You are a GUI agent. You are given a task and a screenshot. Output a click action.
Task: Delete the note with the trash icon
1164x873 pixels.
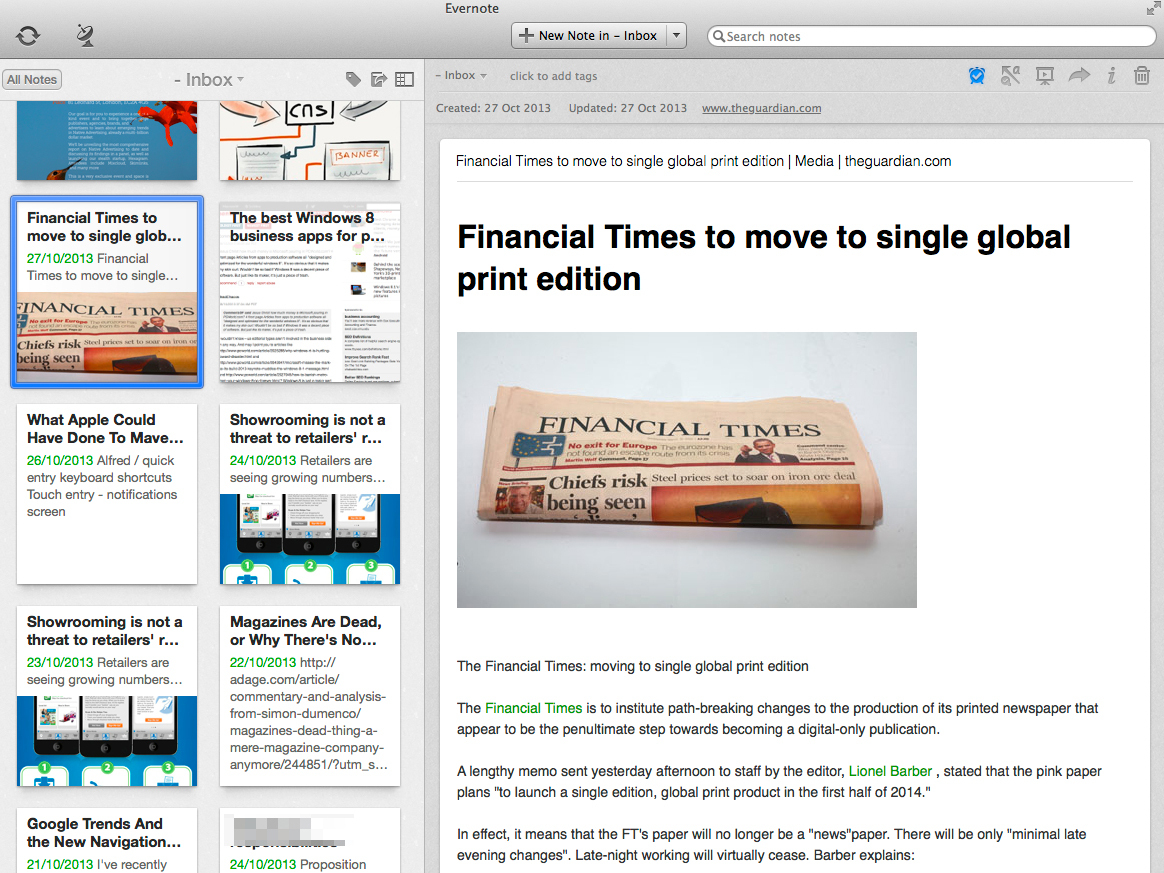pos(1142,75)
